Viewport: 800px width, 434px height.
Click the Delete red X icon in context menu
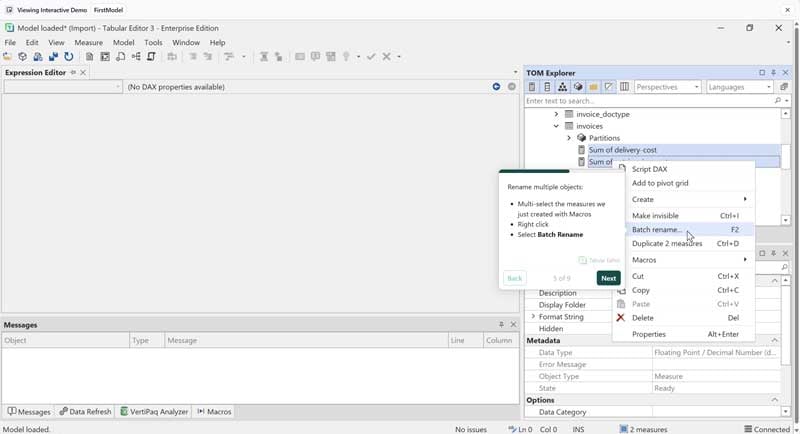[x=620, y=318]
